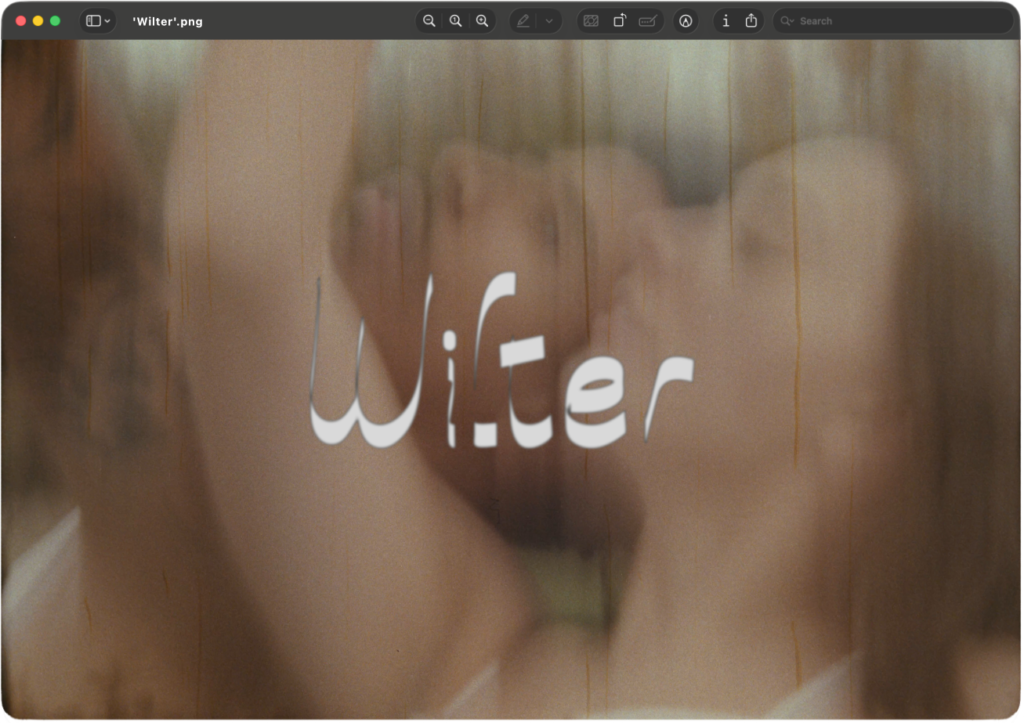Close the Preview window with red button
Image resolution: width=1024 pixels, height=723 pixels.
tap(21, 21)
